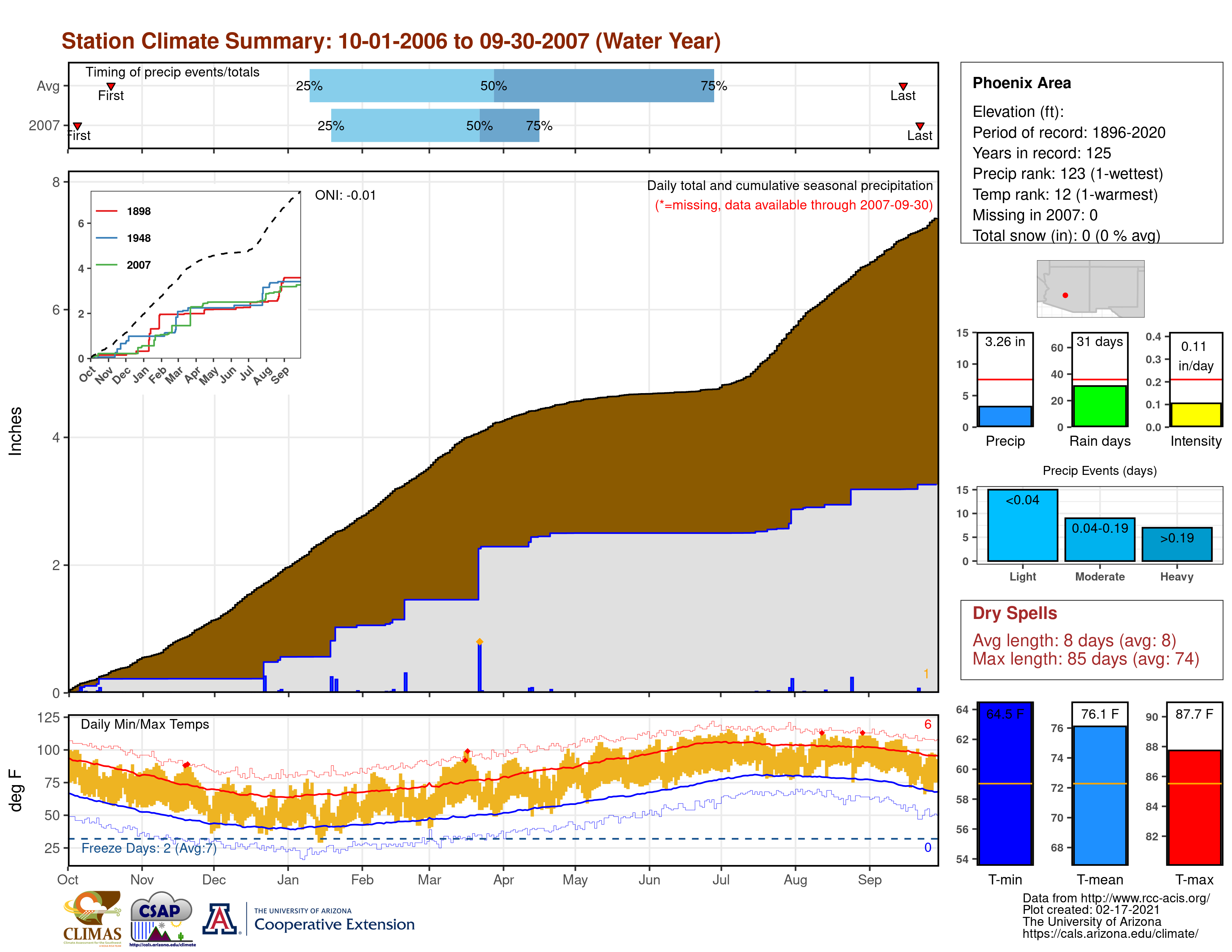Screen dimensions: 1232x952
Task: Click the 1948 blue legend entry
Action: (x=124, y=238)
